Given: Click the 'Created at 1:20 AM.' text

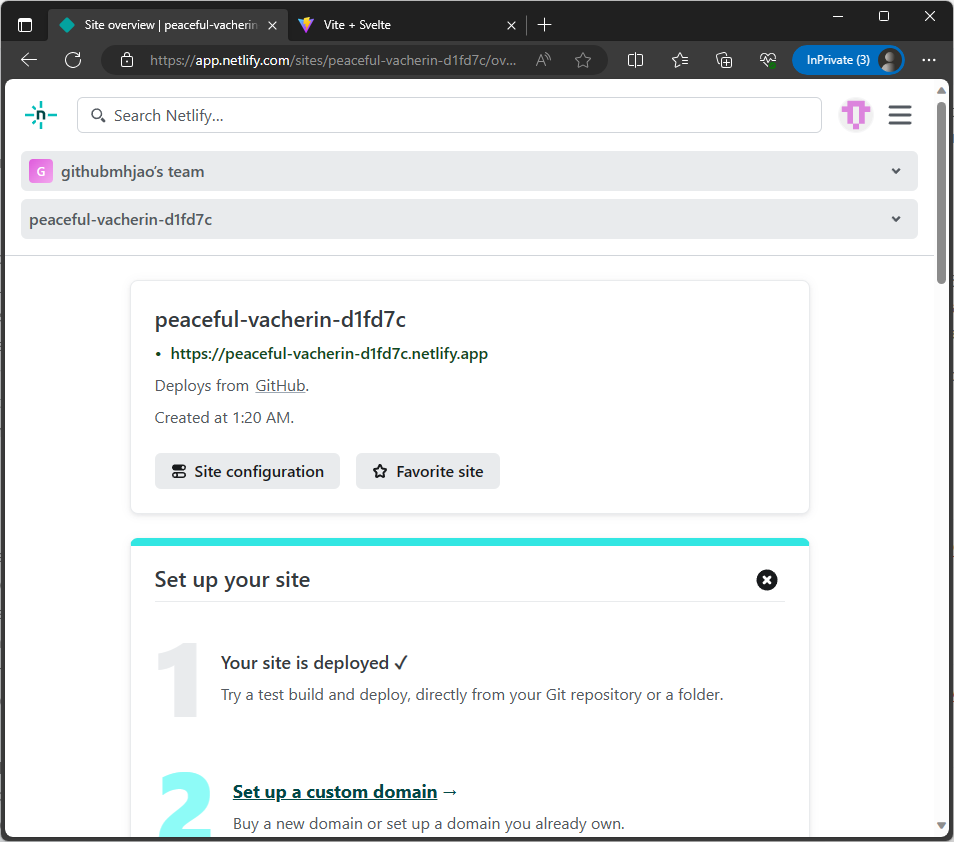Looking at the screenshot, I should [224, 418].
